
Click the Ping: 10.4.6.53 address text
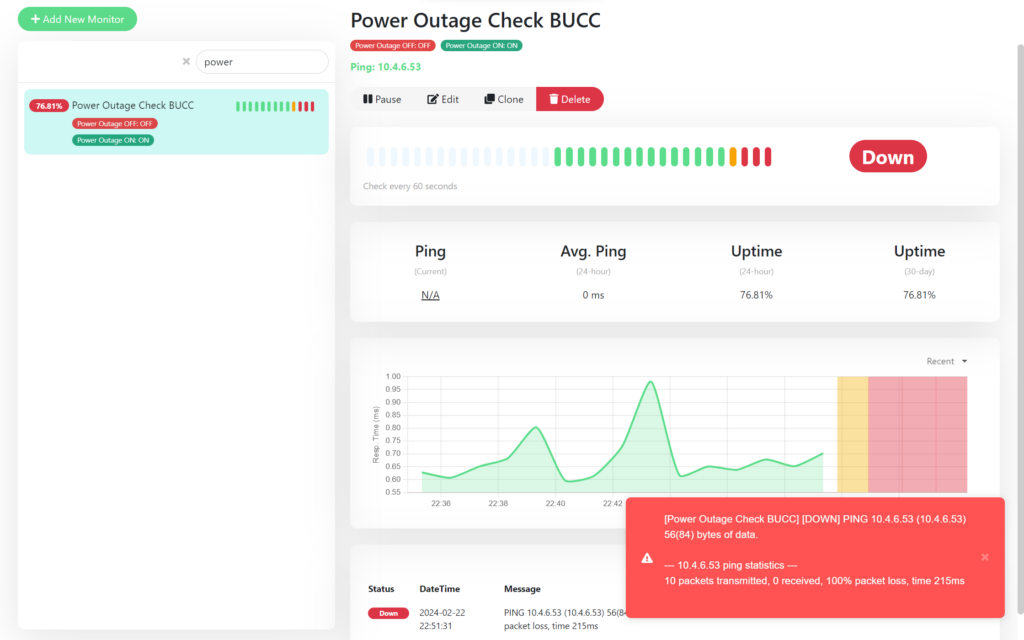(386, 67)
